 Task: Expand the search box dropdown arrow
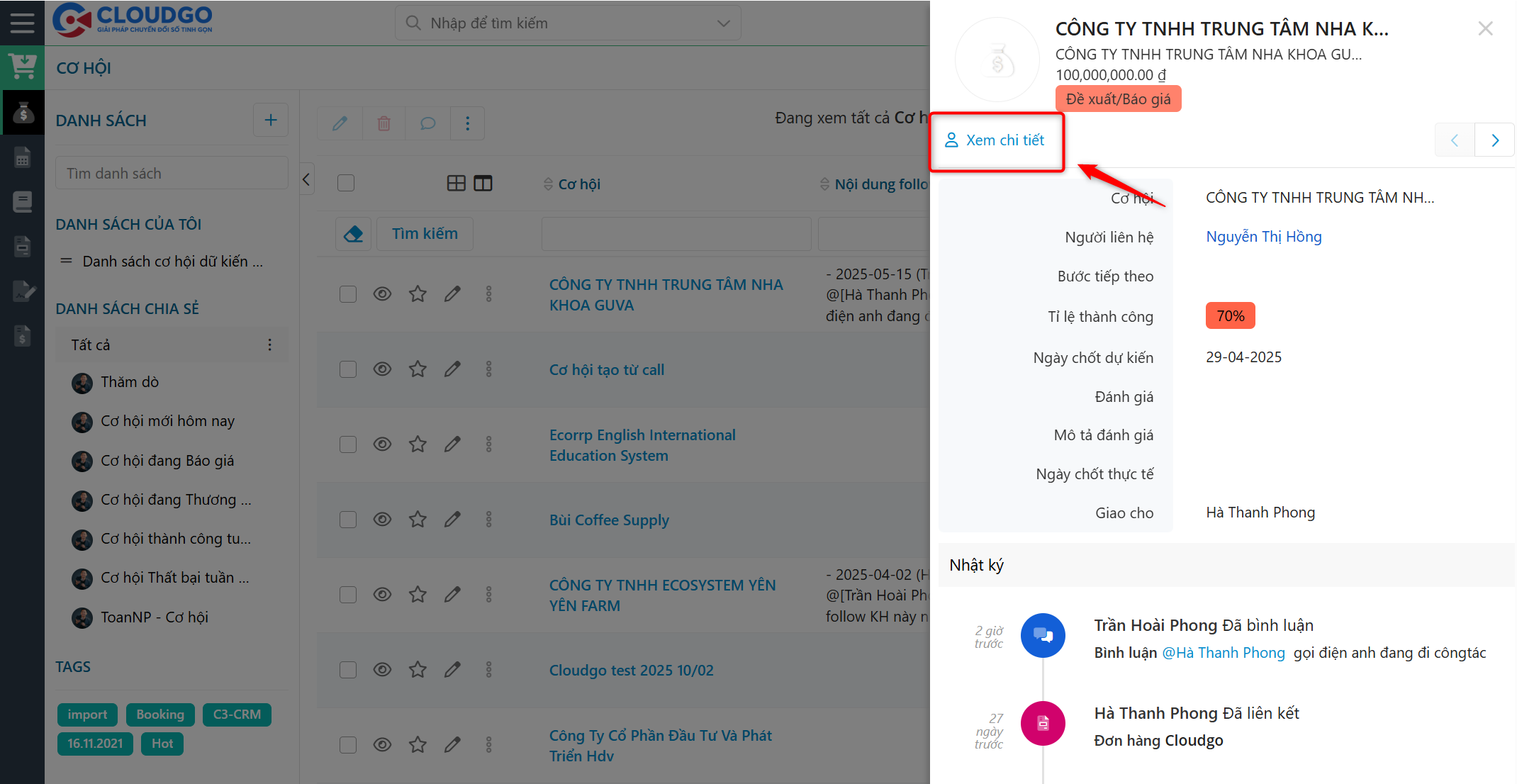coord(723,23)
